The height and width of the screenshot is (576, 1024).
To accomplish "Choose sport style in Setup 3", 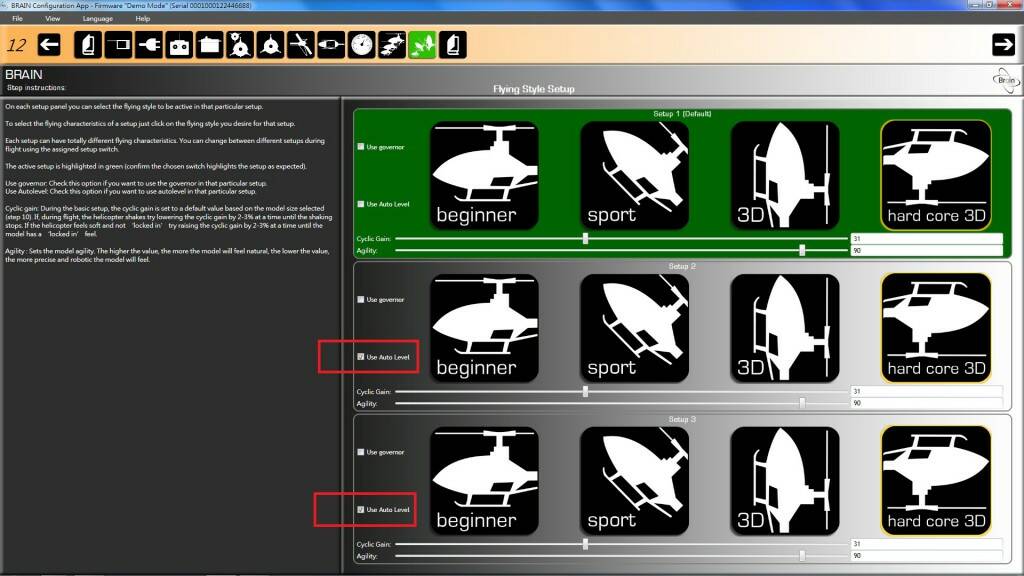I will pyautogui.click(x=634, y=481).
